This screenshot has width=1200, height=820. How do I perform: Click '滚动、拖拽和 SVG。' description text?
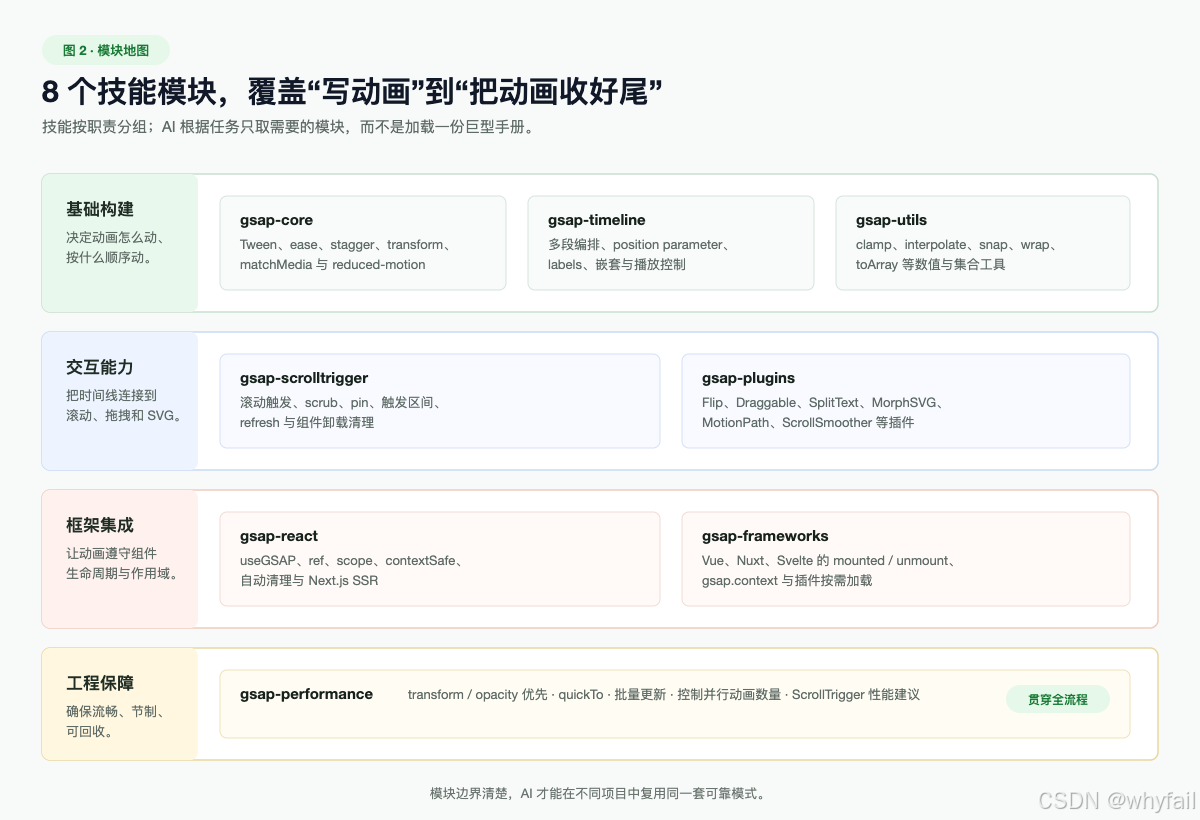(x=126, y=415)
